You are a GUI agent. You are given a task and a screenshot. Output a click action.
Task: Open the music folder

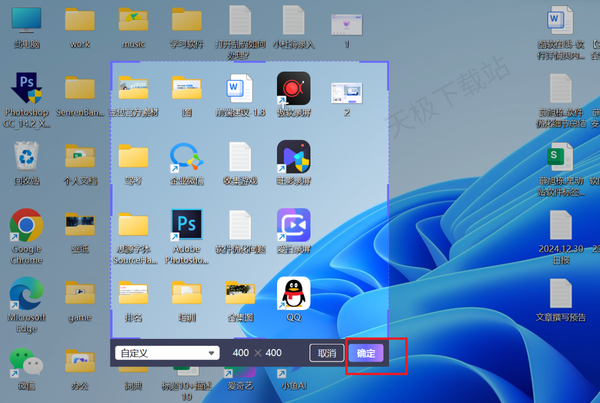134,20
